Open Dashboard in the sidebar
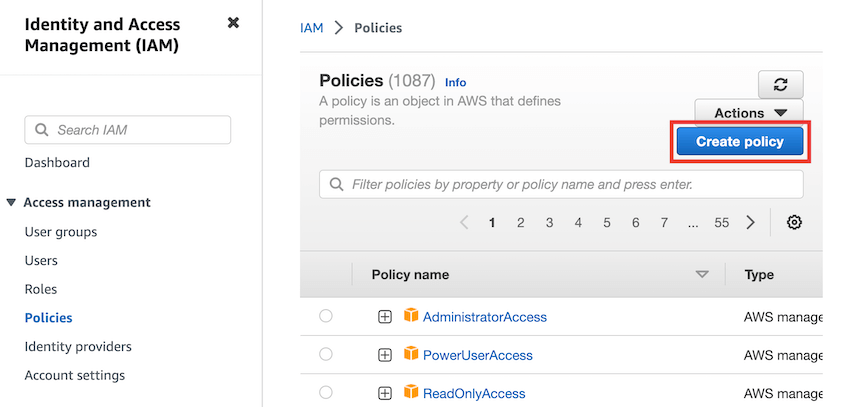 57,163
